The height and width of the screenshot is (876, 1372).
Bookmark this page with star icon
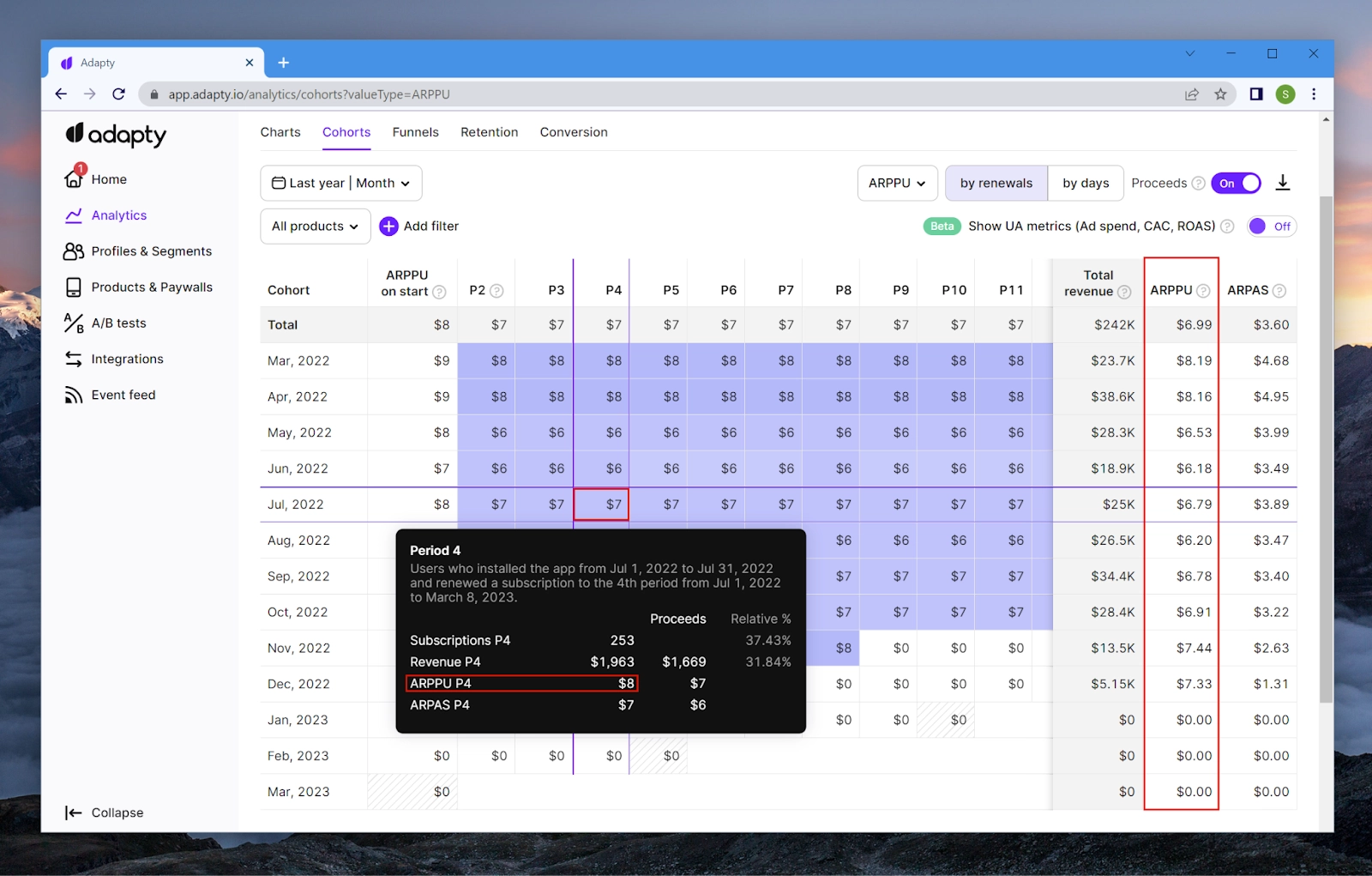coord(1220,94)
